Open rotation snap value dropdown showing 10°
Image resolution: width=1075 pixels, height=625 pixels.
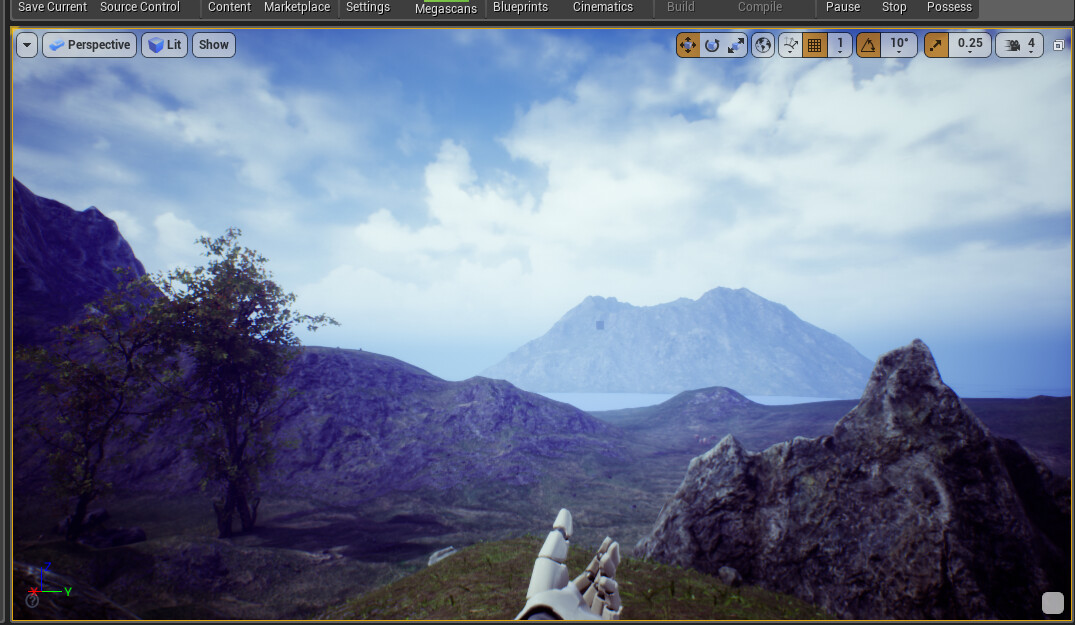point(899,45)
